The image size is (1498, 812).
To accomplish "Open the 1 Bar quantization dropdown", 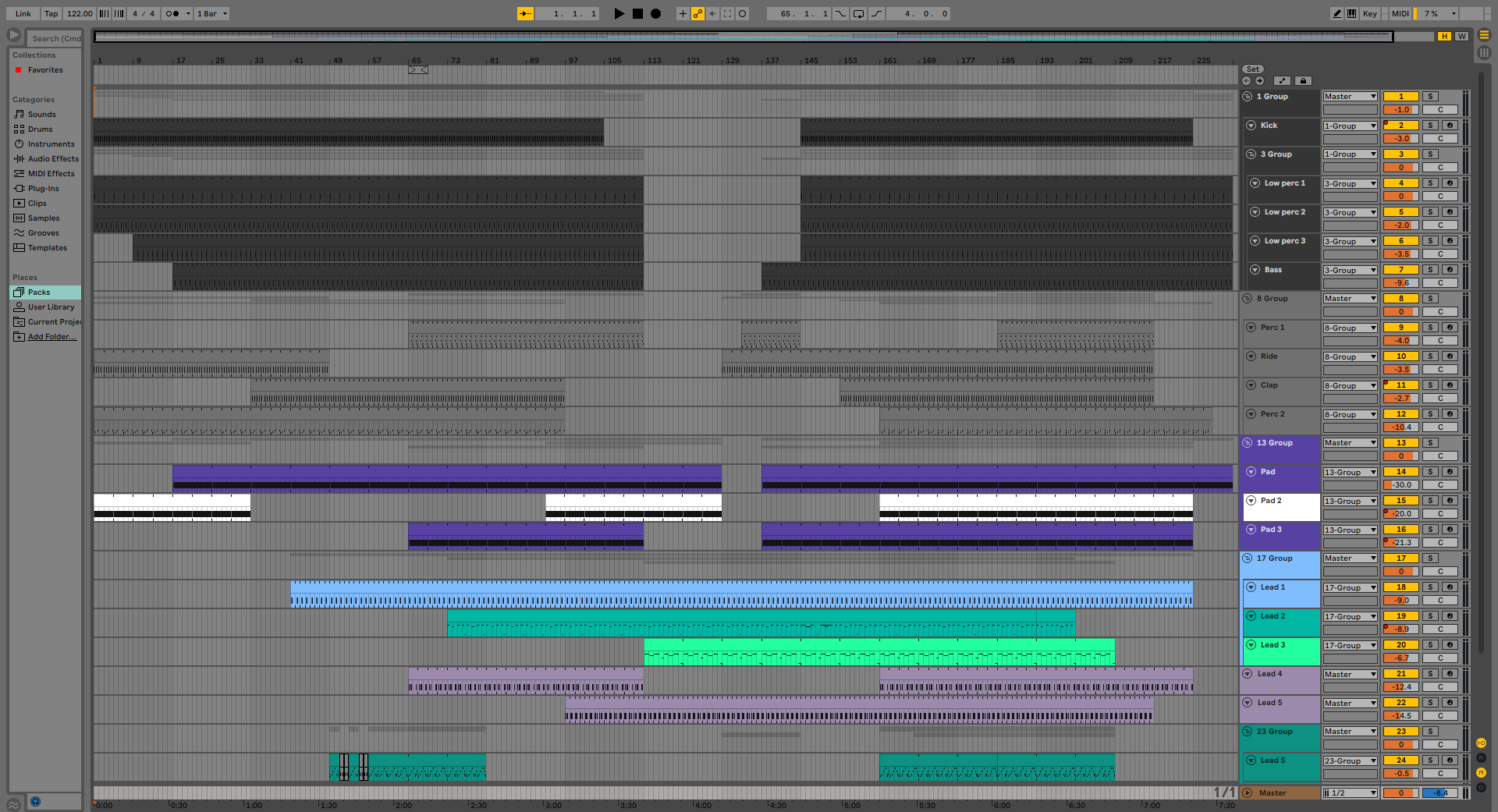I will tap(211, 13).
